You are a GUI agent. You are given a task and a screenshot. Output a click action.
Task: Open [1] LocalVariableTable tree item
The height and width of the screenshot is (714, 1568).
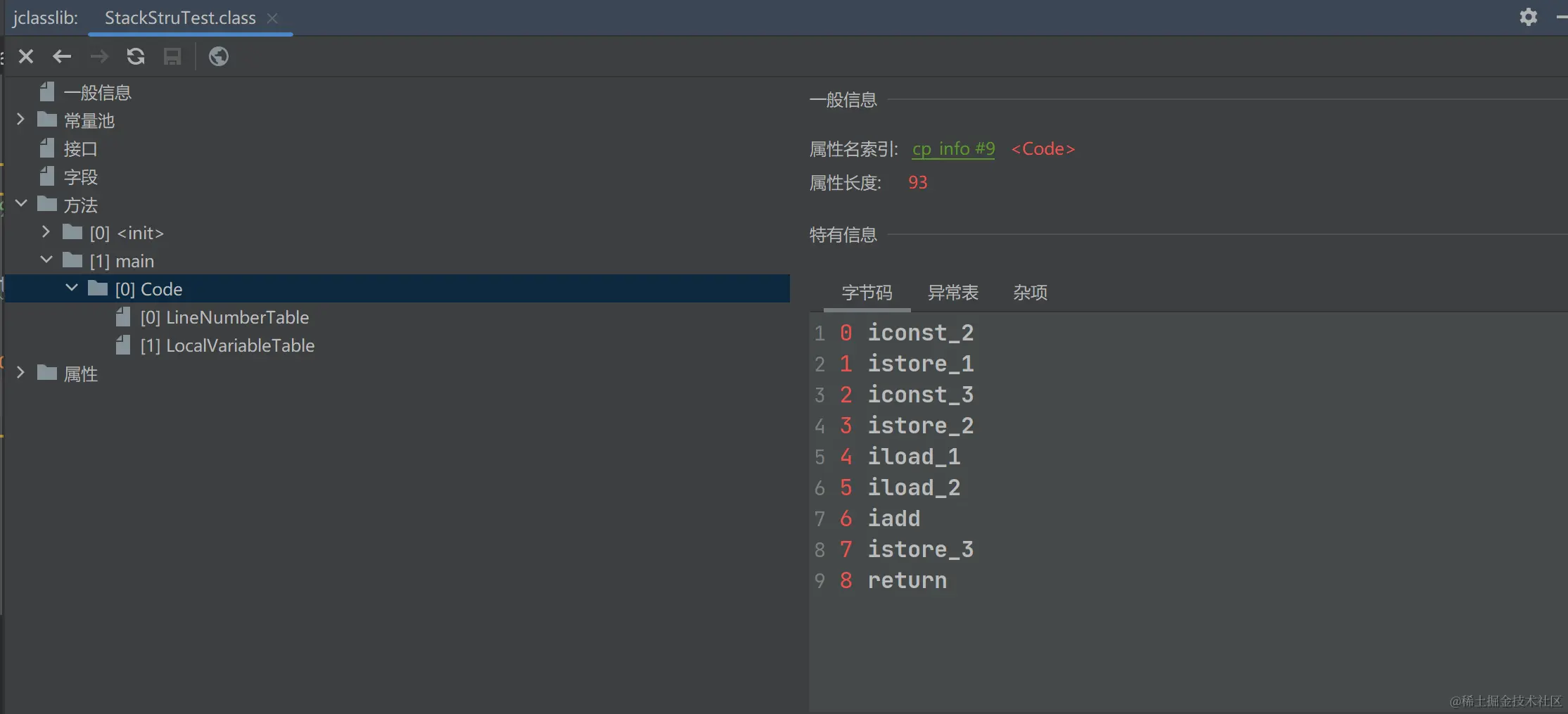(227, 345)
